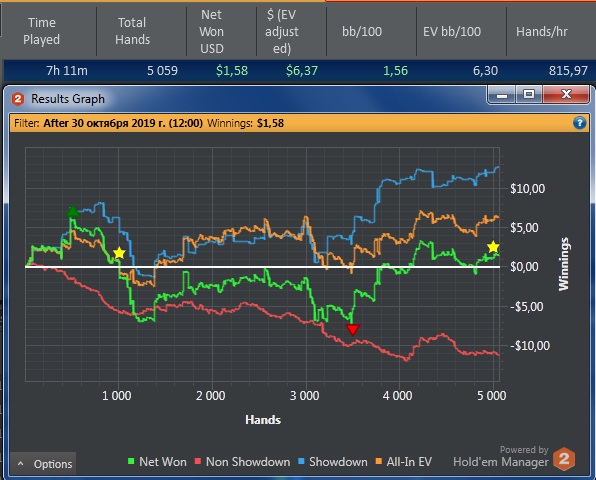Screen dimensions: 596x480
Task: Click the 4 000 x-axis tick label
Action: (398, 396)
